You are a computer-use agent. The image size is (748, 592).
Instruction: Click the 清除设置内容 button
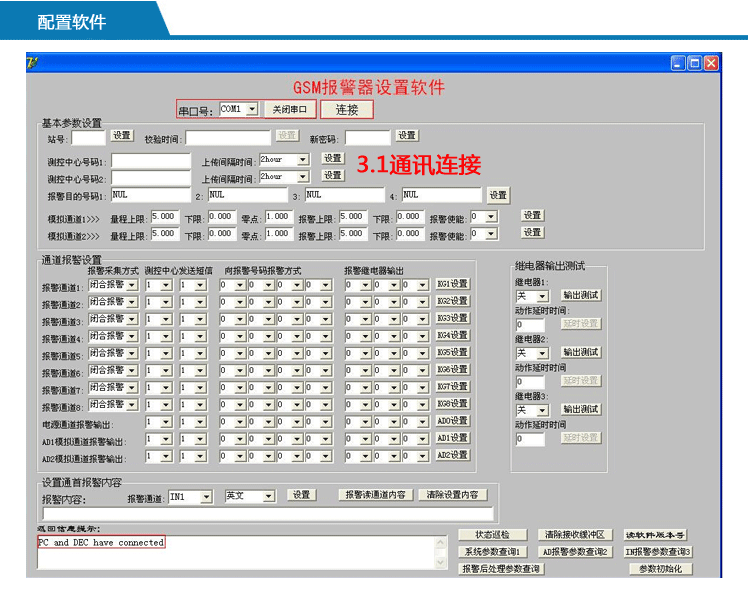click(452, 495)
